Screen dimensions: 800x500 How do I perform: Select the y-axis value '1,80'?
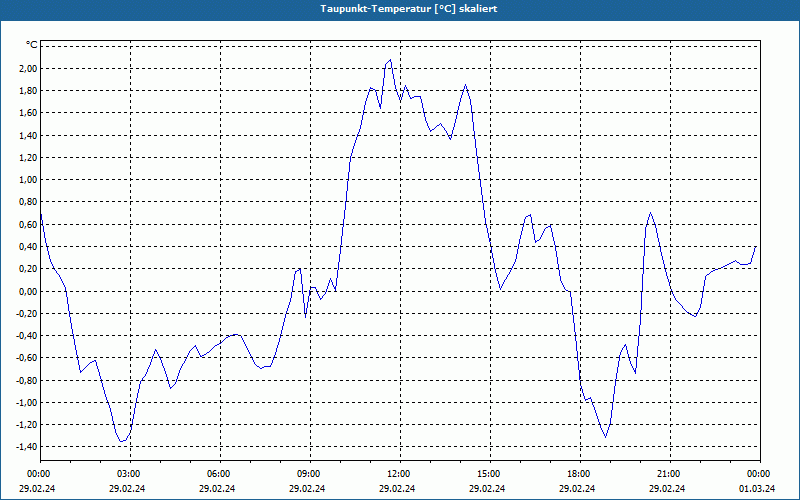click(x=28, y=91)
